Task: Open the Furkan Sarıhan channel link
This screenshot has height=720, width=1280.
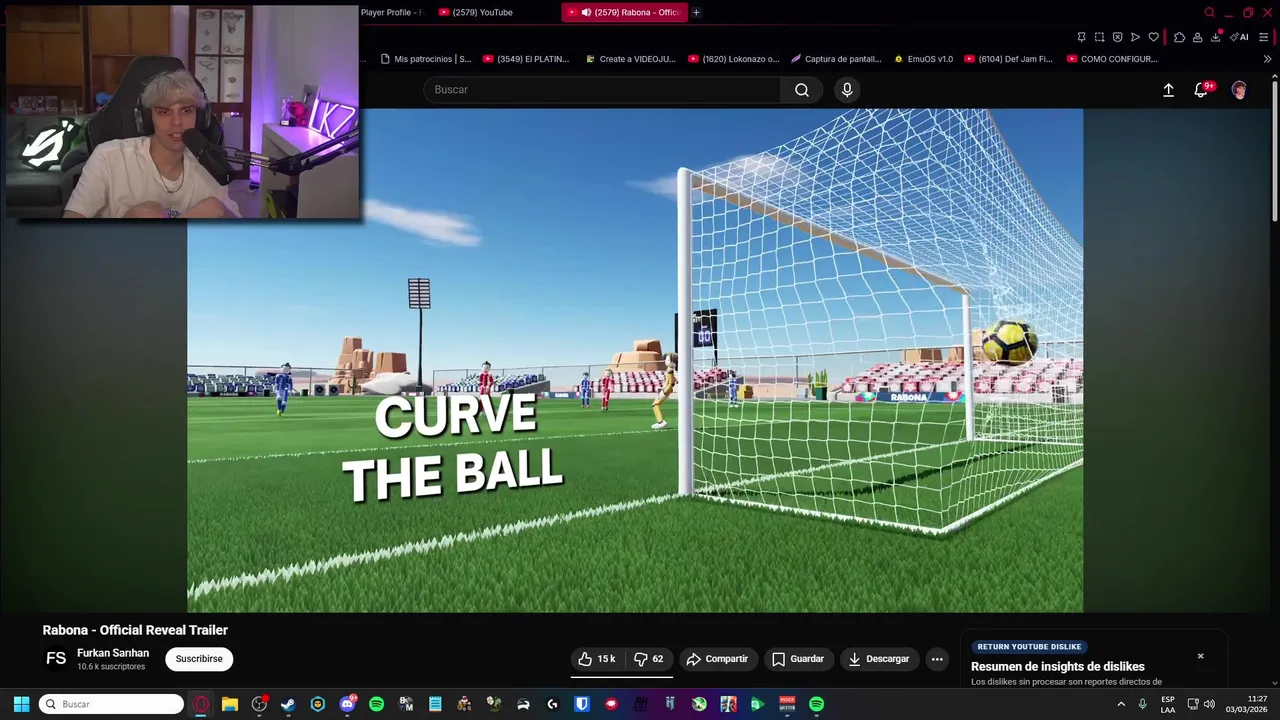Action: pos(113,653)
